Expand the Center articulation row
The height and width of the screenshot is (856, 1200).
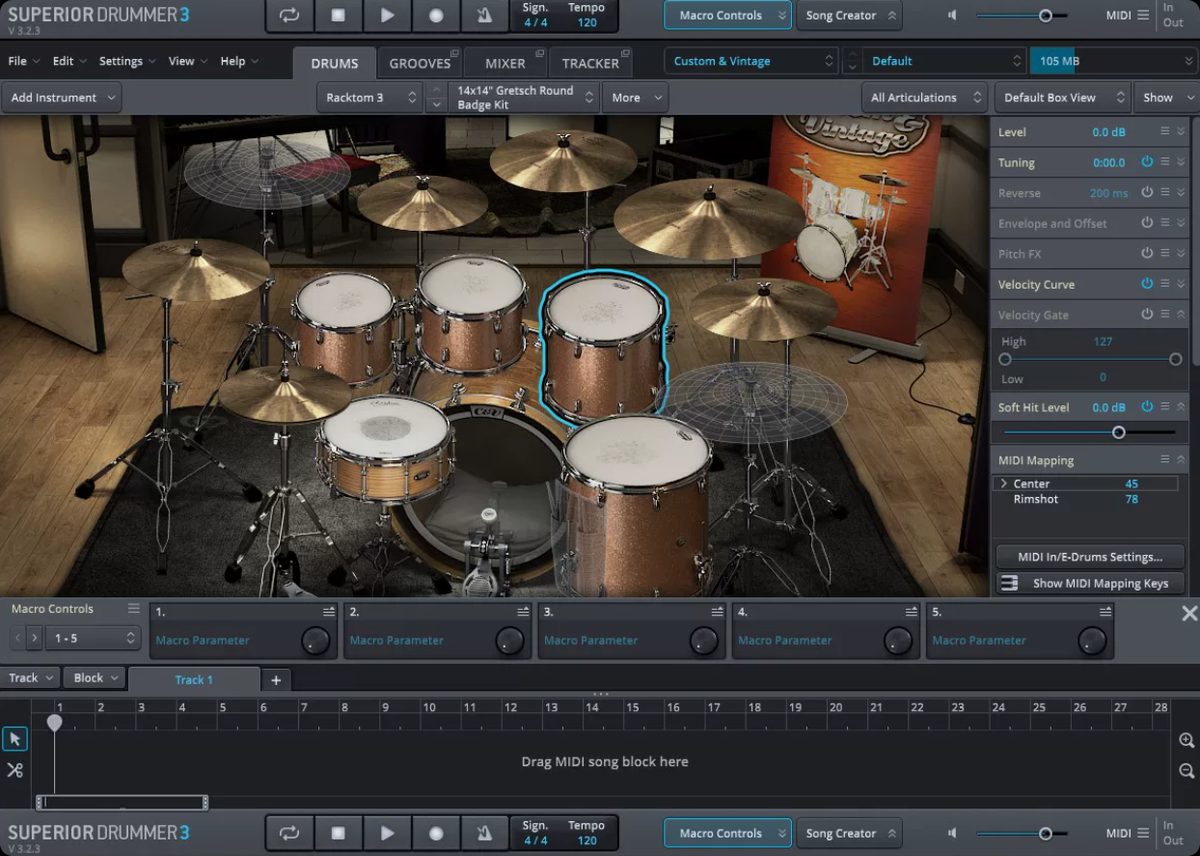[x=1004, y=484]
